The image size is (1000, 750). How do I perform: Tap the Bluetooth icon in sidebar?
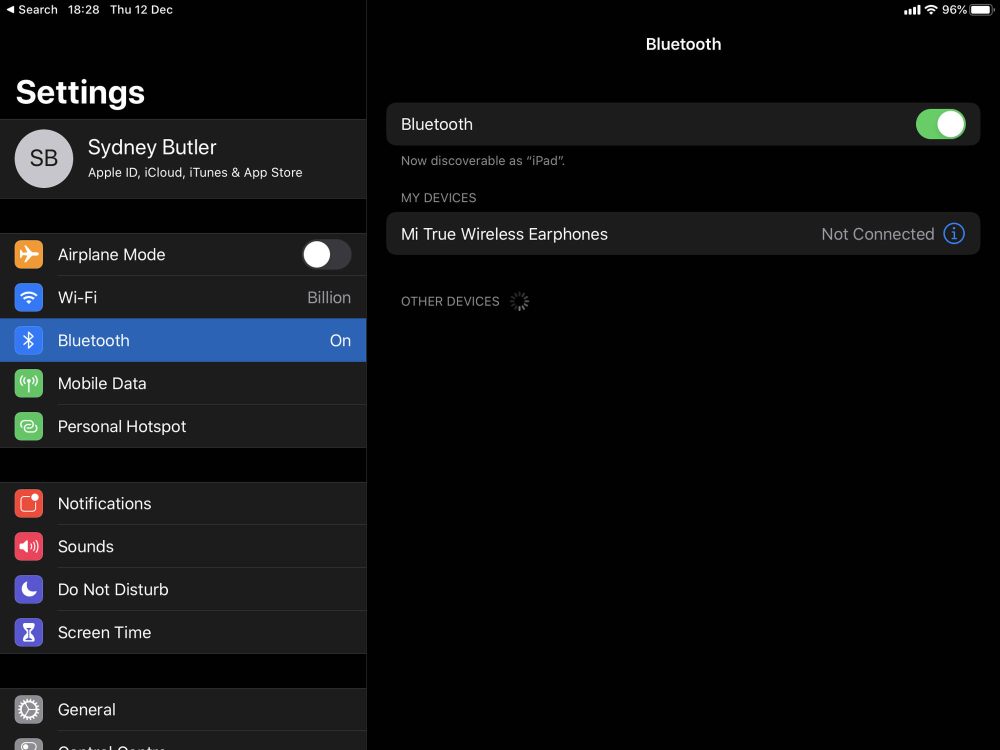[x=29, y=341]
